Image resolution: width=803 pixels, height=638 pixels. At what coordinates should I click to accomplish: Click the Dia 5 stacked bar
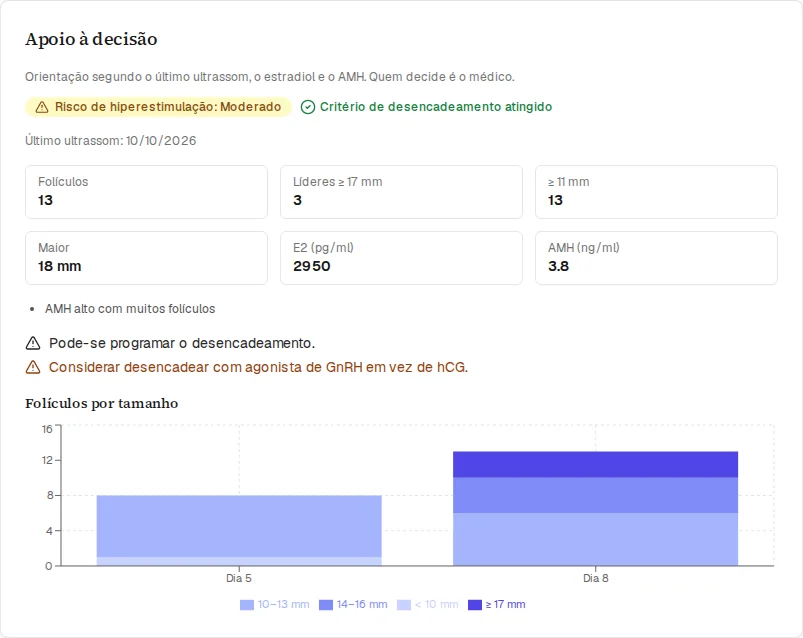(x=239, y=530)
